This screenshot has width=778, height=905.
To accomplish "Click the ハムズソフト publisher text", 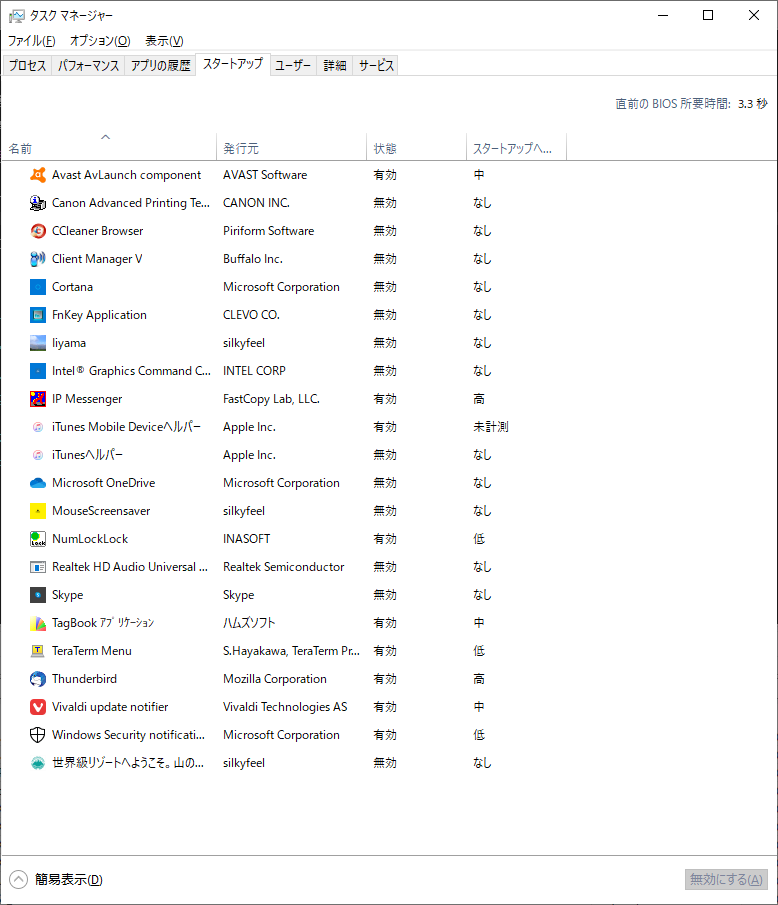I will click(249, 623).
